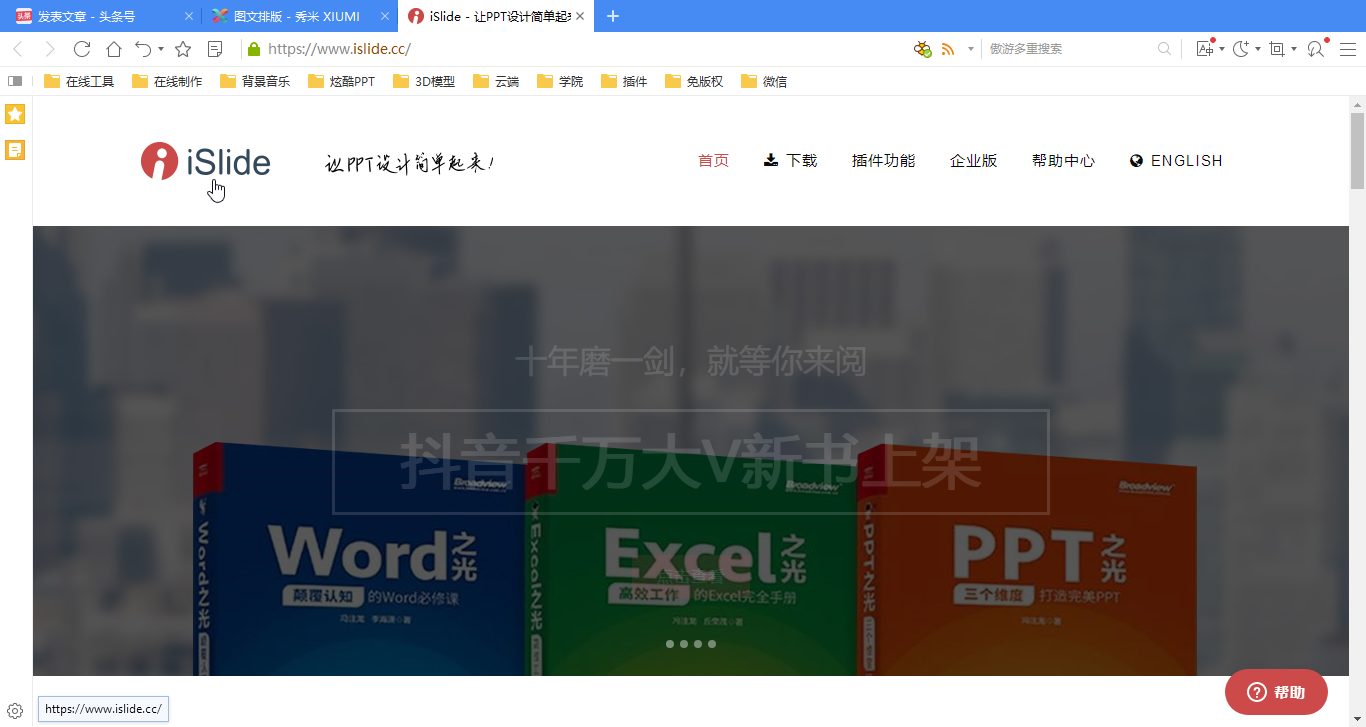Open the 3D模型 bookmarks folder
The image size is (1366, 727).
pyautogui.click(x=424, y=81)
